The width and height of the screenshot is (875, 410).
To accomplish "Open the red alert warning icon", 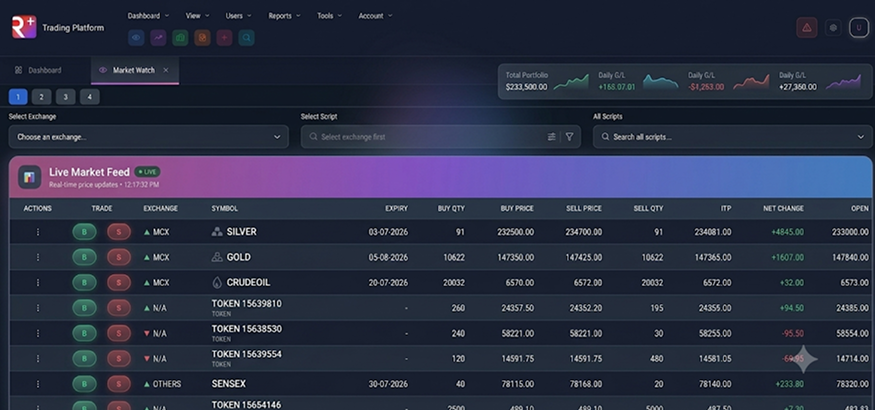I will 806,28.
